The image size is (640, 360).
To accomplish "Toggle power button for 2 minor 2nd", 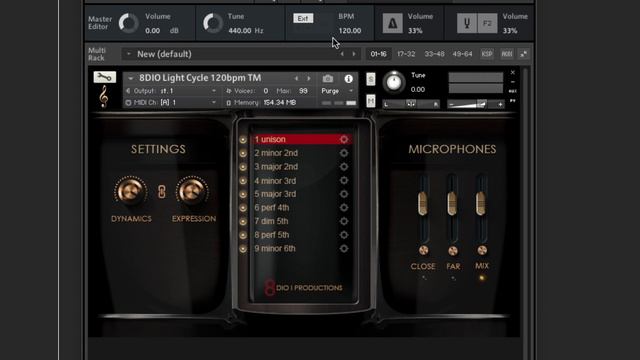I will 243,153.
